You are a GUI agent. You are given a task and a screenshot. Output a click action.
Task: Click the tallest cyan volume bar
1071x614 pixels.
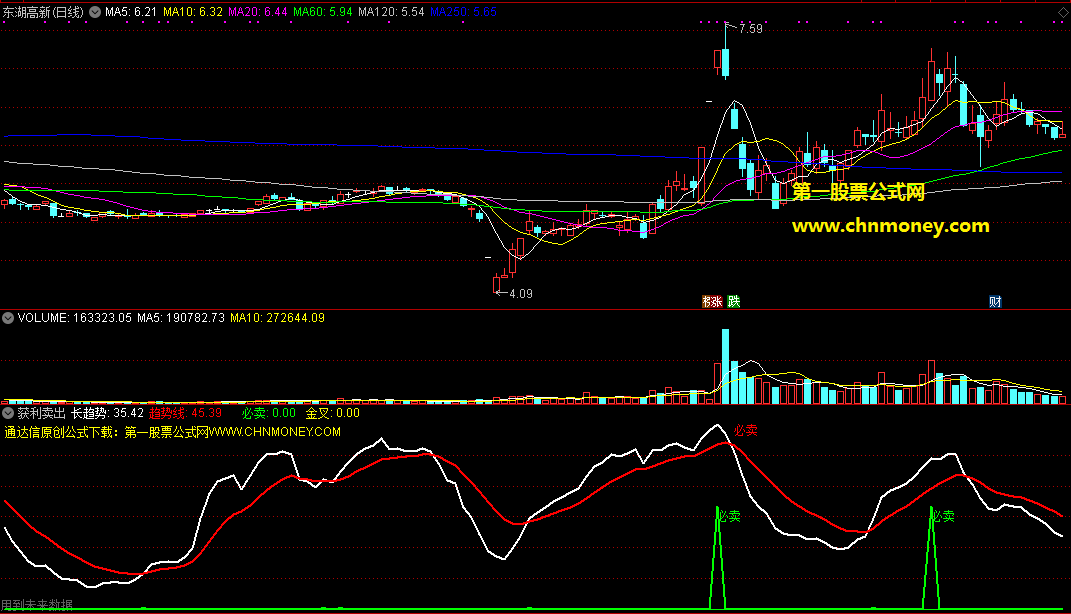click(725, 367)
